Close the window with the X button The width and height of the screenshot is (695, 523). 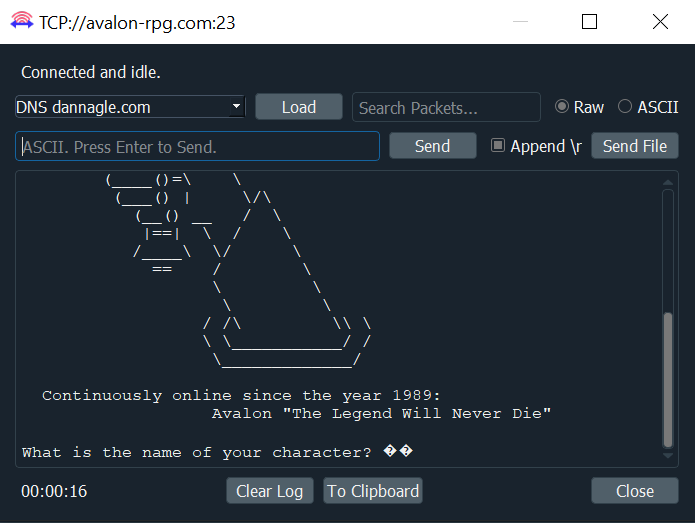660,21
